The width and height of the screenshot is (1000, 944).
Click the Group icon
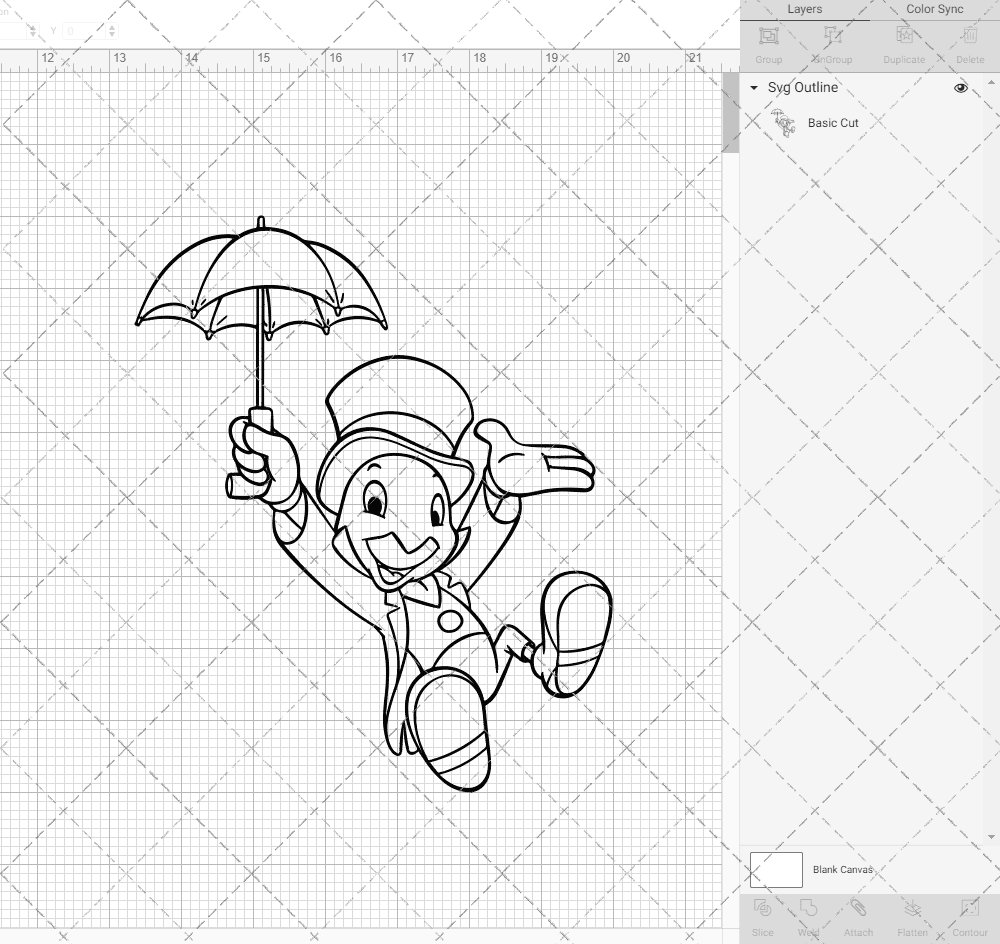click(768, 42)
